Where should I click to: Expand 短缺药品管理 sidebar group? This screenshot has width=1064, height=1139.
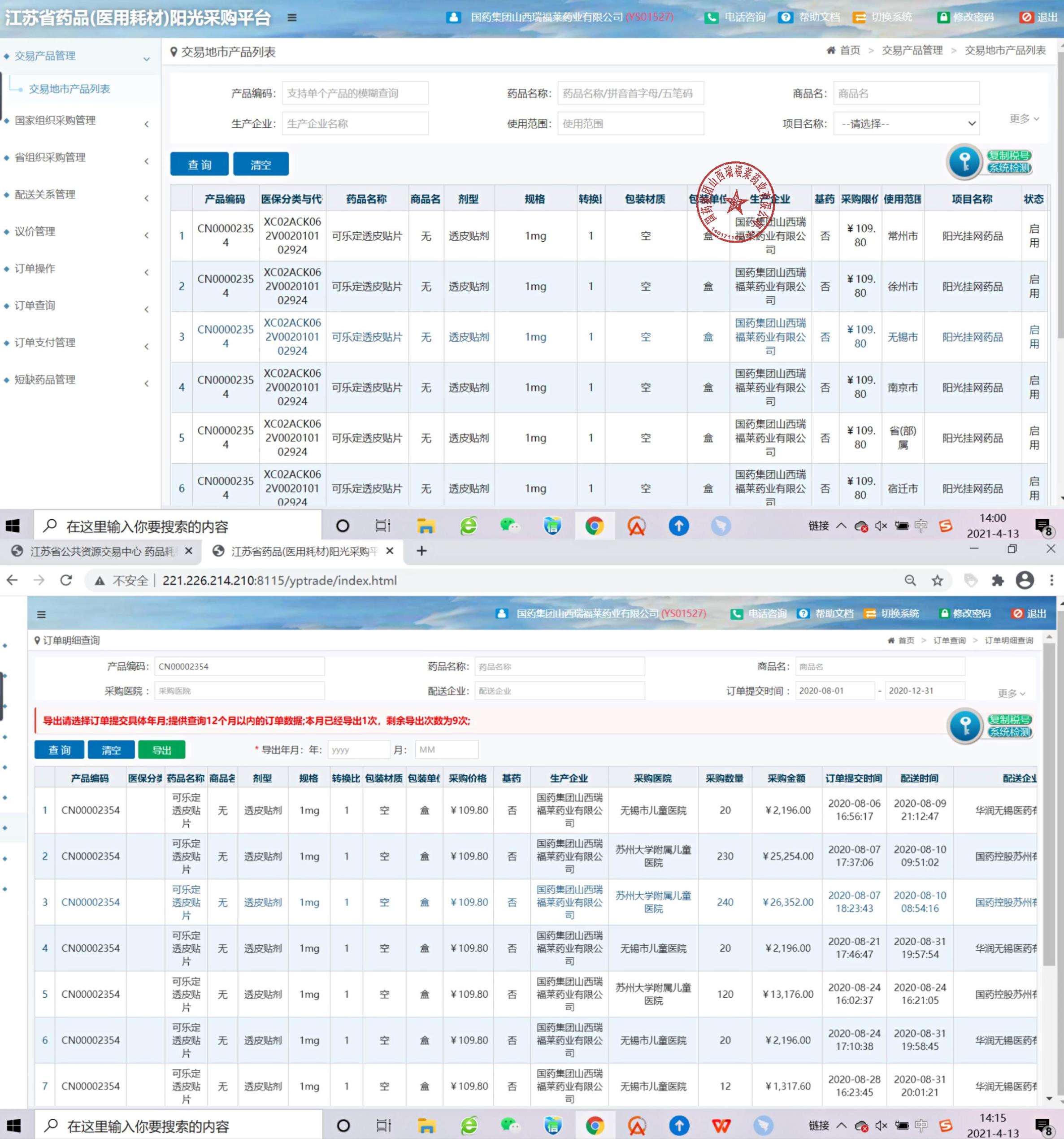(80, 380)
